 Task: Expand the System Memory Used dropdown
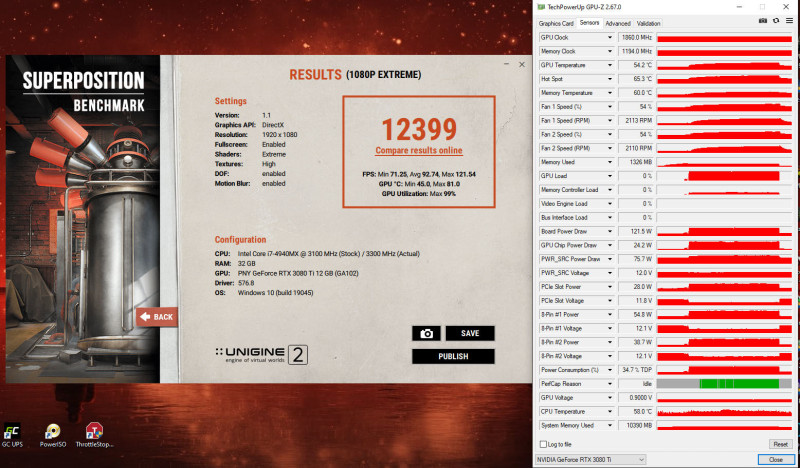609,425
